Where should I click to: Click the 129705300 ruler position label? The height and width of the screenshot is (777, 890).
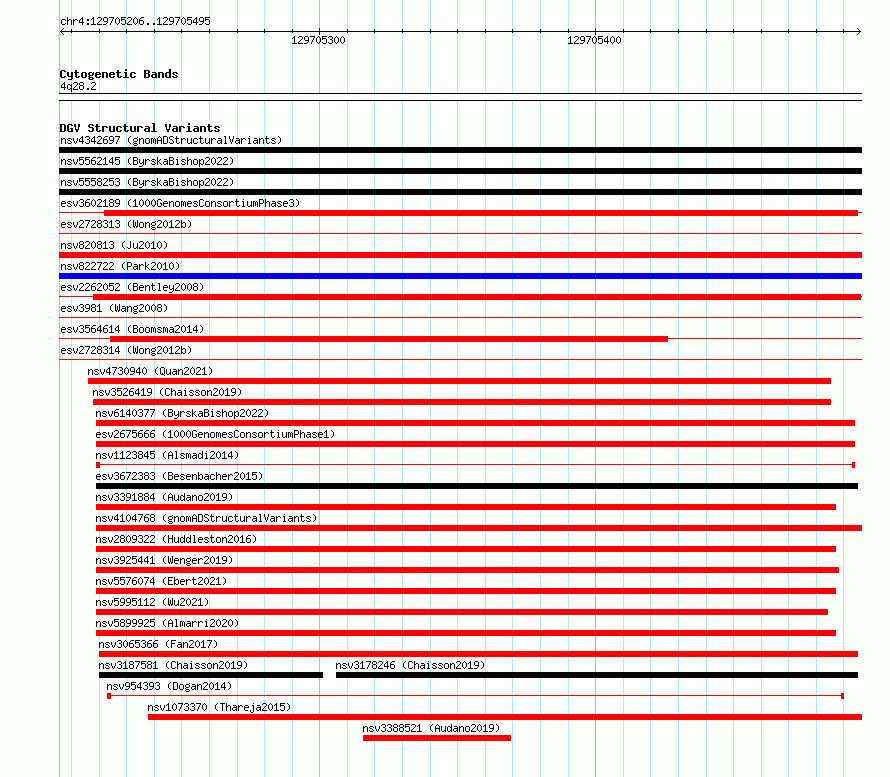tap(318, 40)
